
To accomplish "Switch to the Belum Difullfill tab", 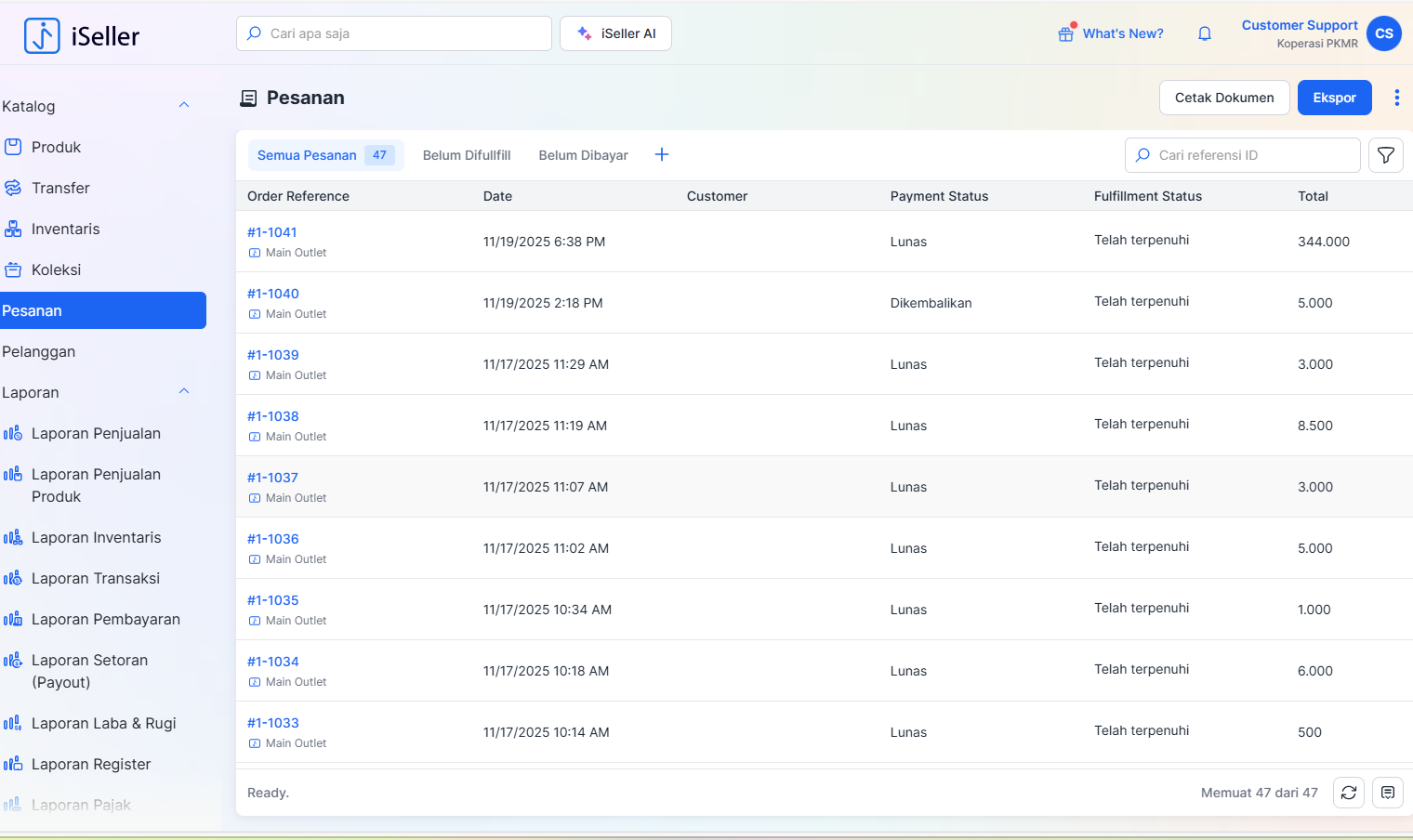I will click(467, 155).
